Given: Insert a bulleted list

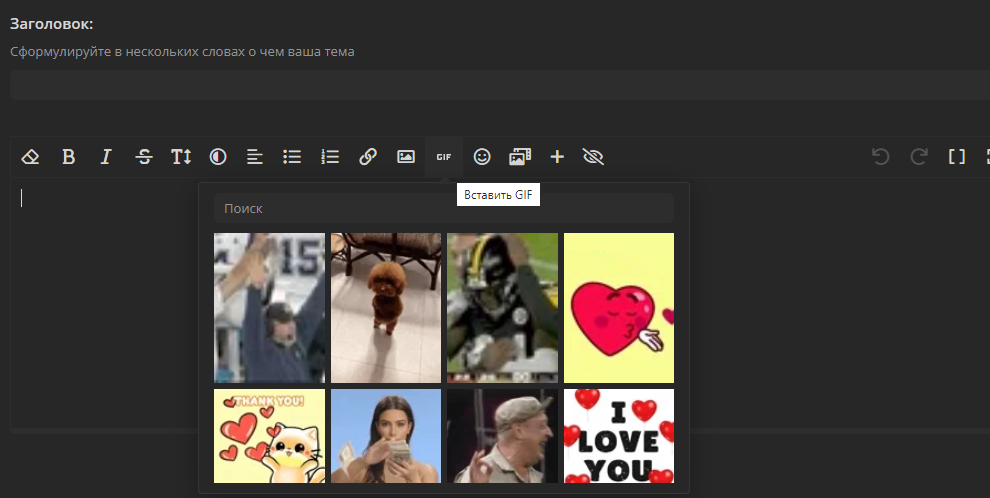Looking at the screenshot, I should coord(292,157).
